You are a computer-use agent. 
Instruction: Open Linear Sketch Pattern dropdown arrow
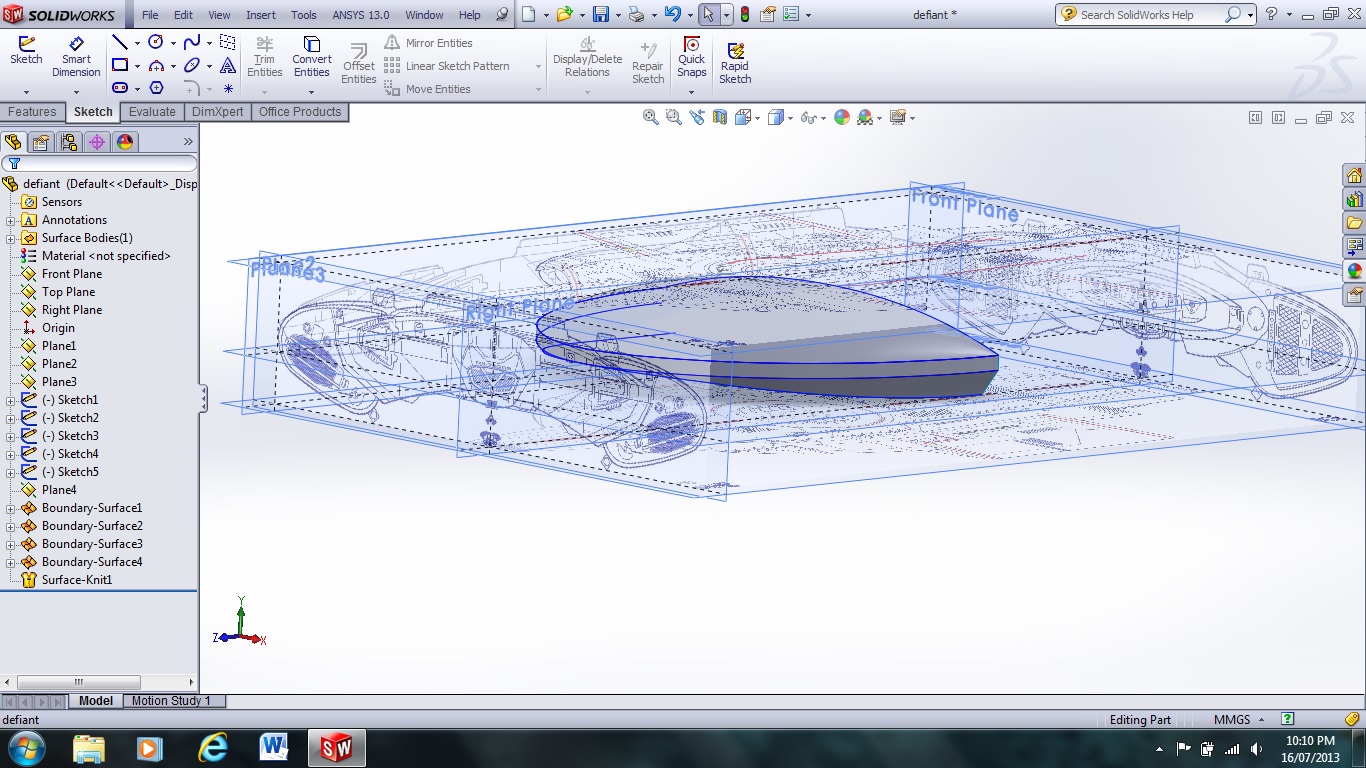(538, 66)
